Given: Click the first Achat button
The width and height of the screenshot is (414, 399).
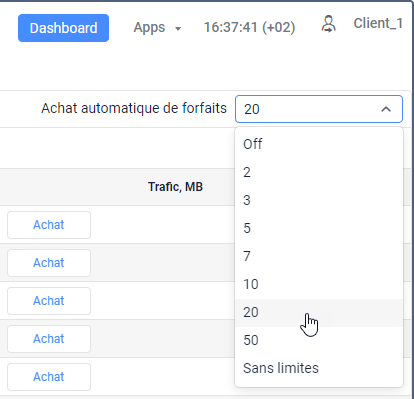Looking at the screenshot, I should tap(49, 225).
